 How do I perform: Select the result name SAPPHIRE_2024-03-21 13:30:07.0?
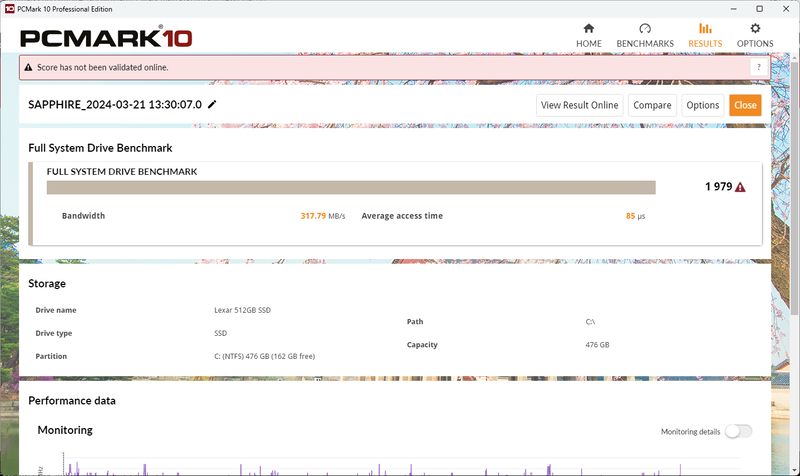[115, 105]
